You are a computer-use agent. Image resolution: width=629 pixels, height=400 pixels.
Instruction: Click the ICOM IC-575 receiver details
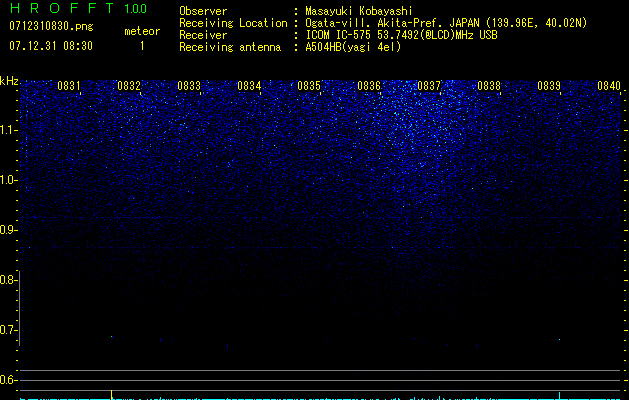point(401,35)
